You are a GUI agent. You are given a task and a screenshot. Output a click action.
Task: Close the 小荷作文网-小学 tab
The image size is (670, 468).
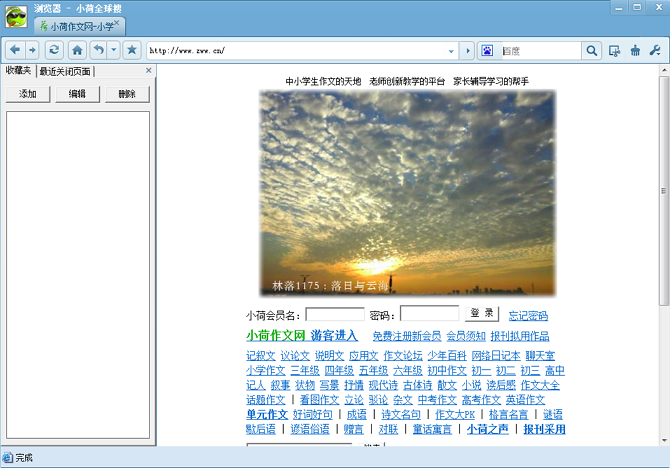pyautogui.click(x=117, y=23)
